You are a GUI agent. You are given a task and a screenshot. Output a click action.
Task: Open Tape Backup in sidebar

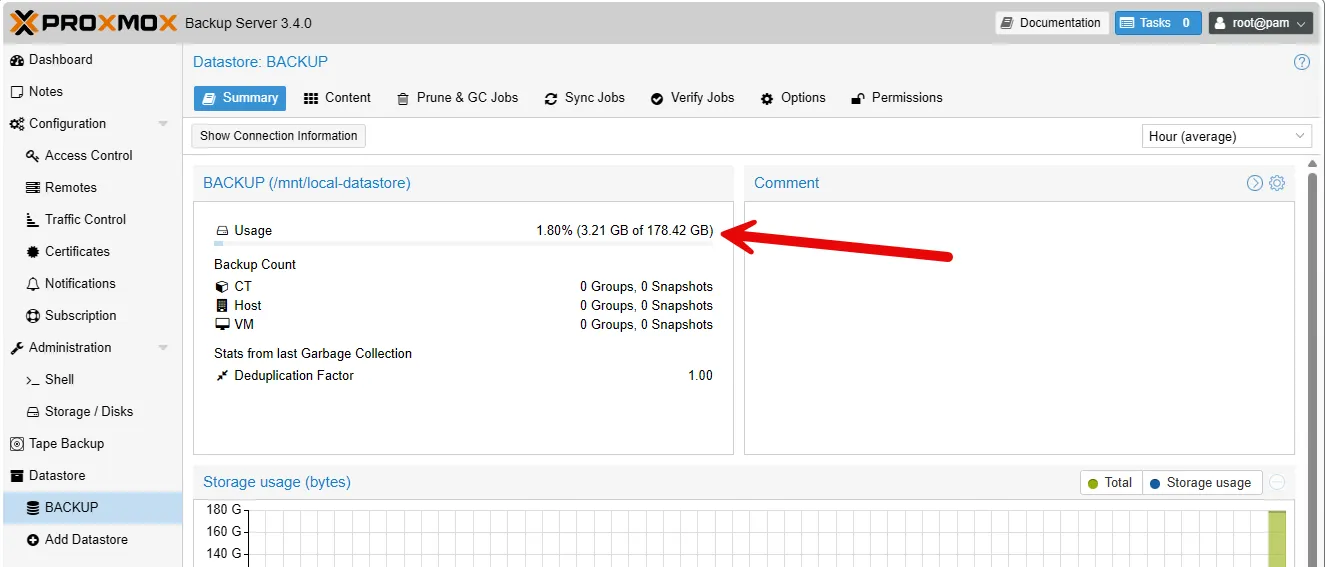tap(66, 443)
